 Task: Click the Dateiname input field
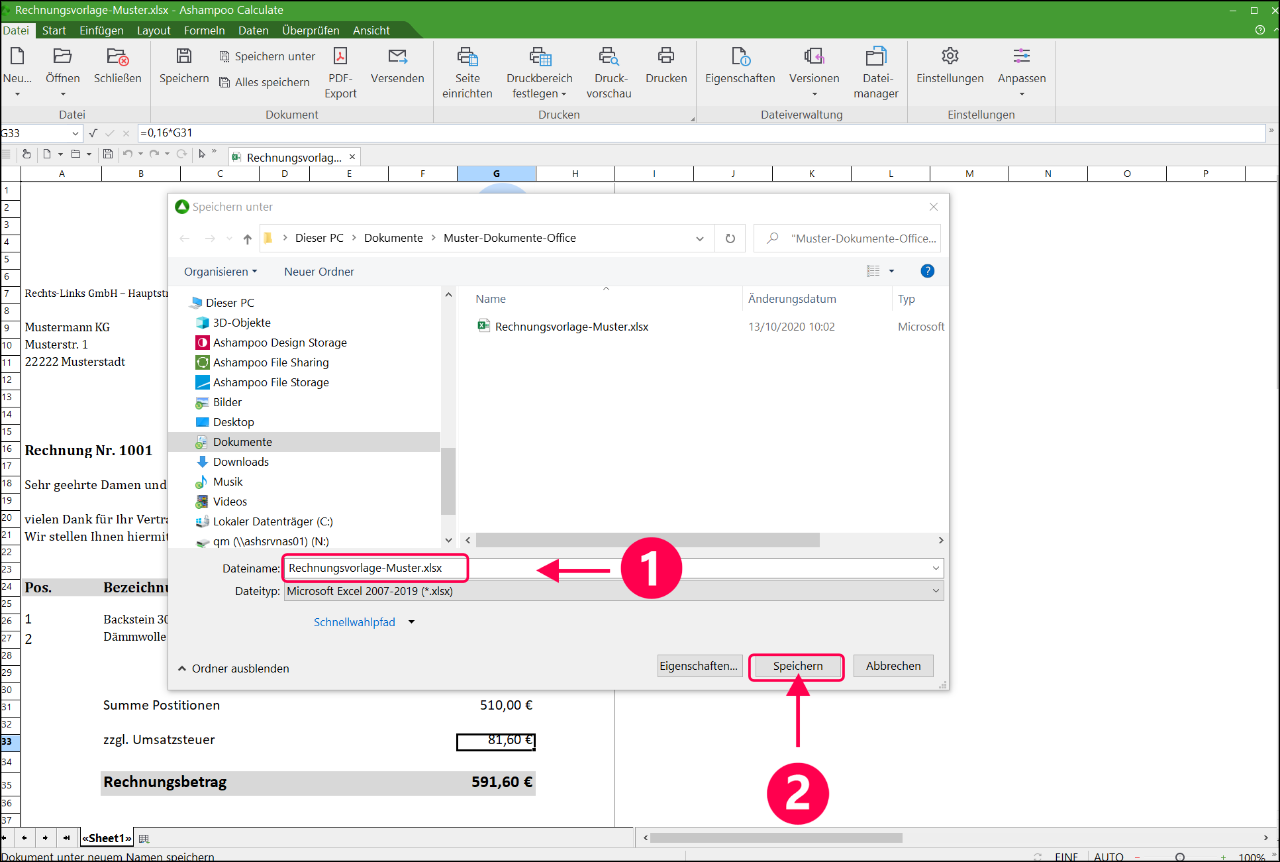tap(613, 568)
